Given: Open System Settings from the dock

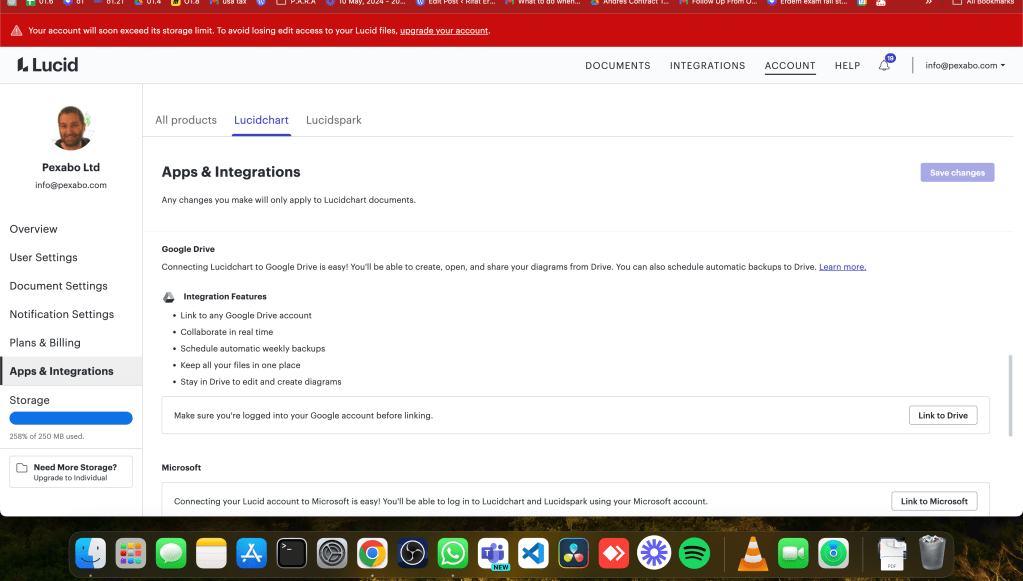Looking at the screenshot, I should point(332,554).
